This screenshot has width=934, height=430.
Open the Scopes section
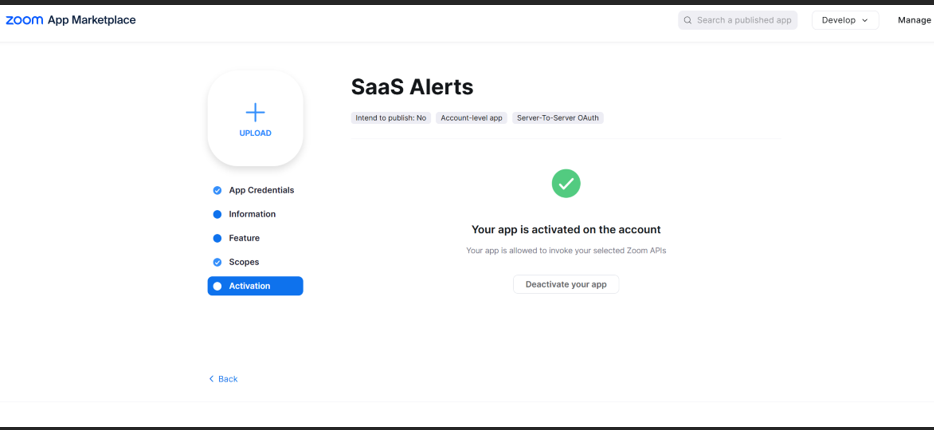point(244,262)
